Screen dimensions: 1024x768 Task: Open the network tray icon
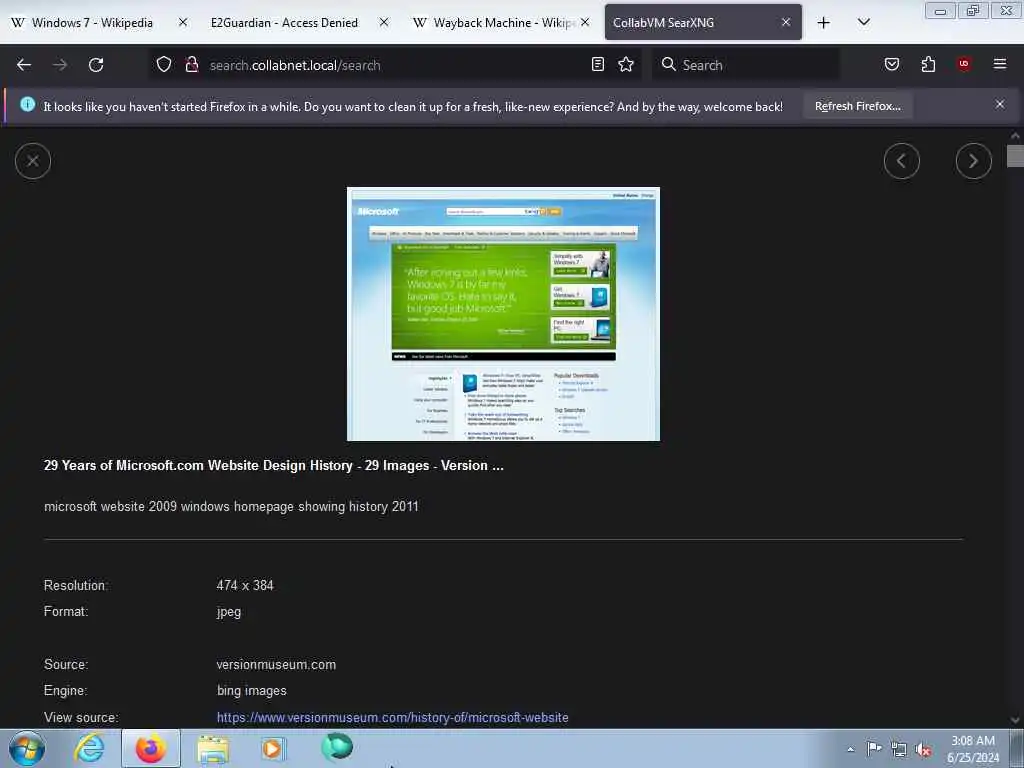(899, 749)
